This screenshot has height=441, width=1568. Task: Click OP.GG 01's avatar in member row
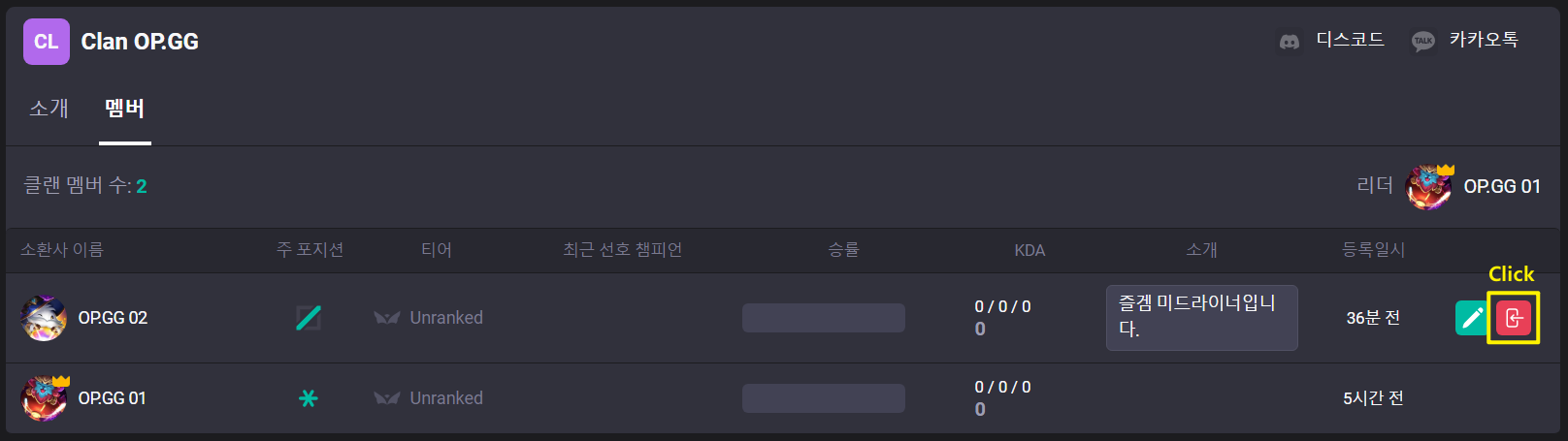click(44, 398)
